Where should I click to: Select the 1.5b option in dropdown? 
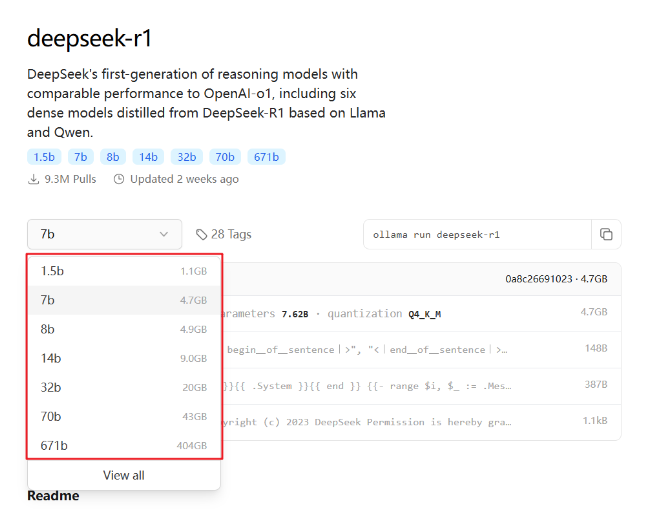pos(124,271)
